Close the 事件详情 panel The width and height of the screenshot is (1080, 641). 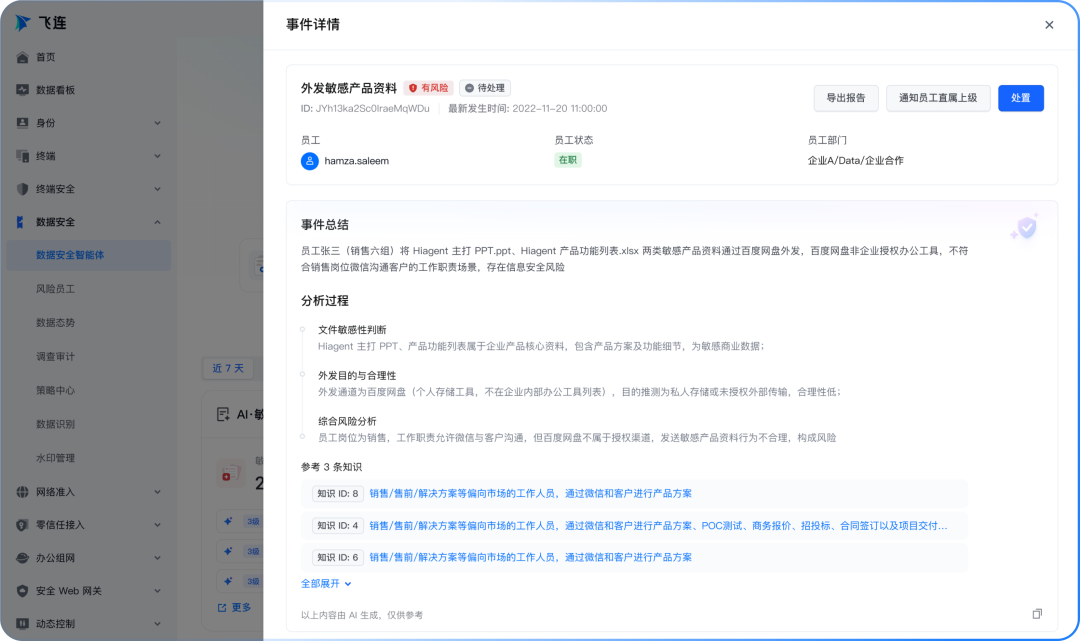1049,25
